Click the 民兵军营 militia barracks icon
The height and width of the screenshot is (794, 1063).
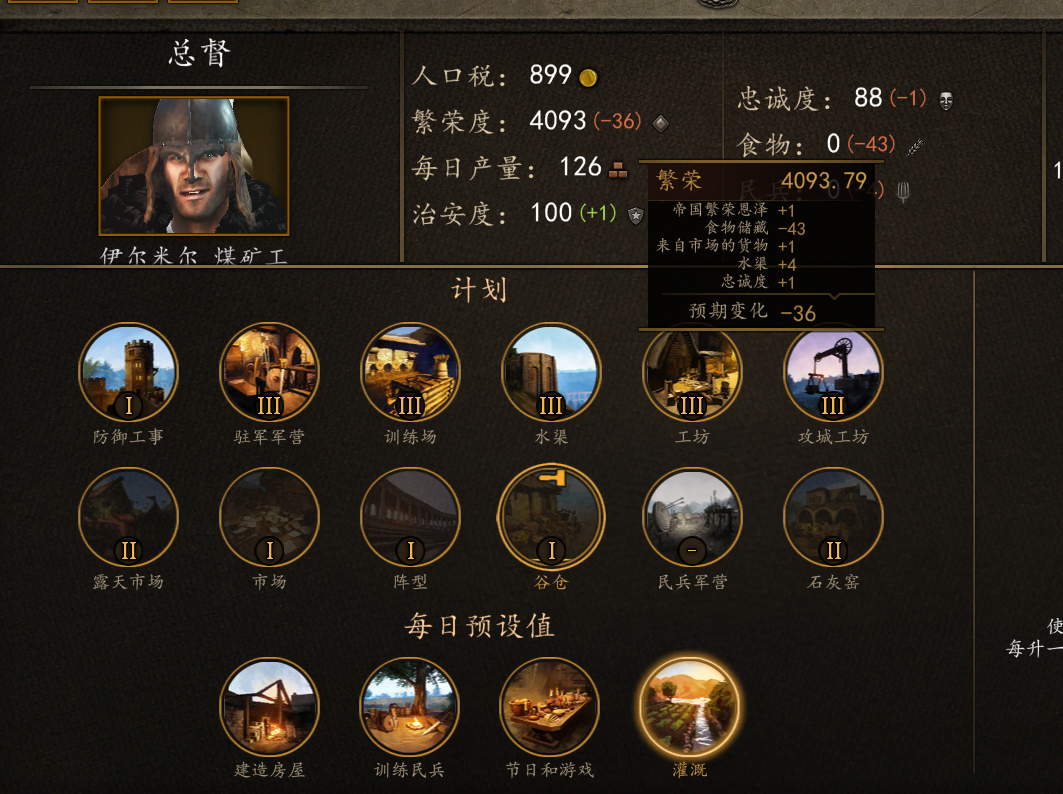pos(692,517)
